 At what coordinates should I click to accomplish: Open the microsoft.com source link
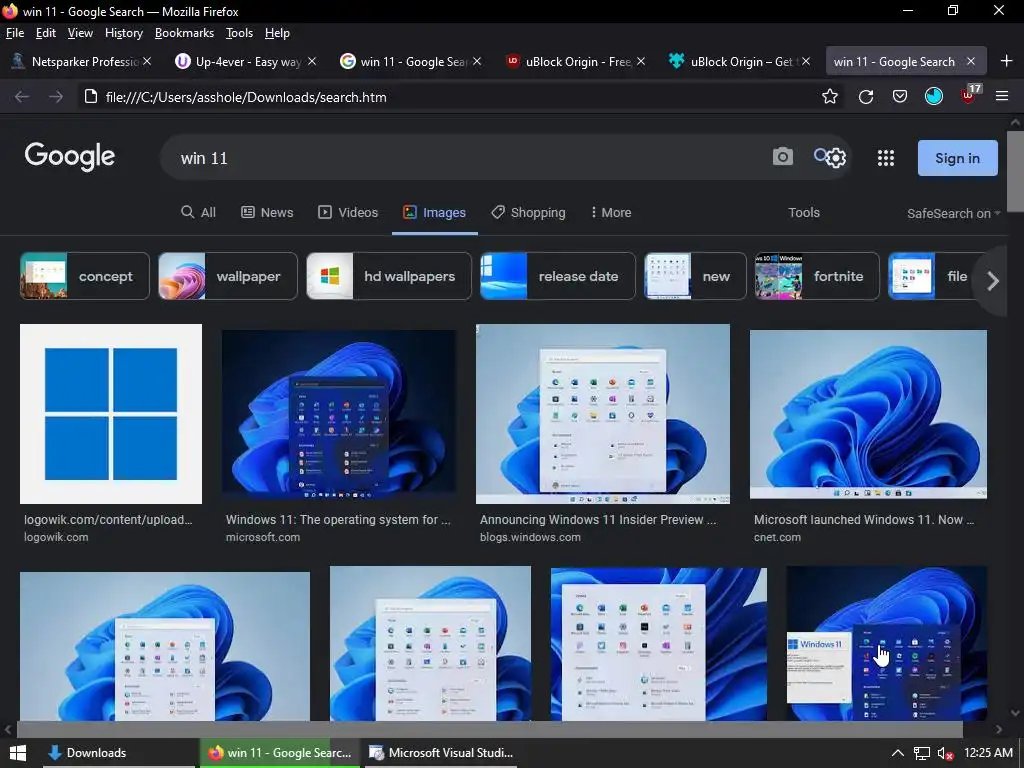pos(263,537)
